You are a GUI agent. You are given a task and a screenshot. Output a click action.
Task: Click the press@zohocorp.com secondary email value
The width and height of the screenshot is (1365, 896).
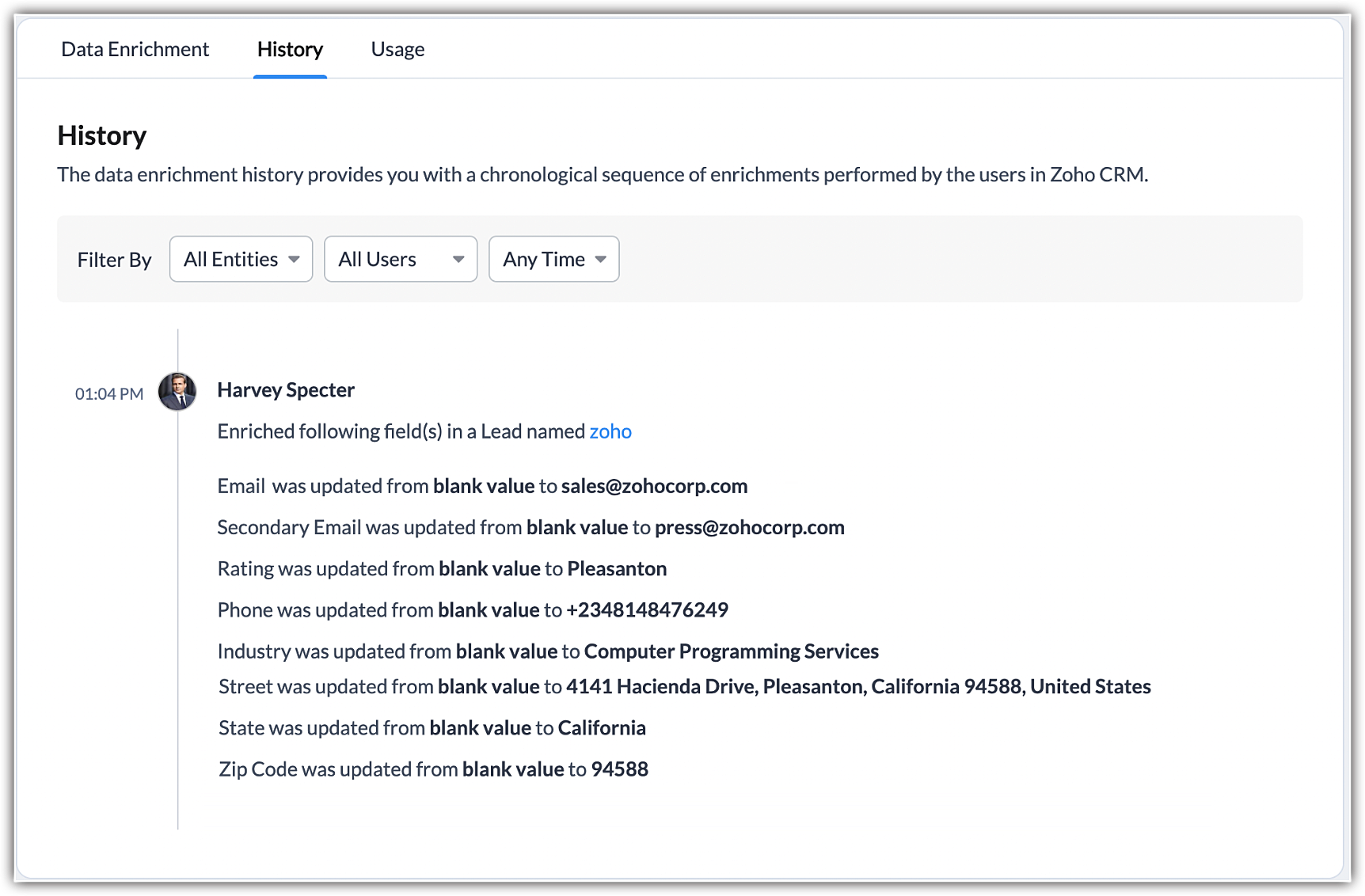[749, 527]
